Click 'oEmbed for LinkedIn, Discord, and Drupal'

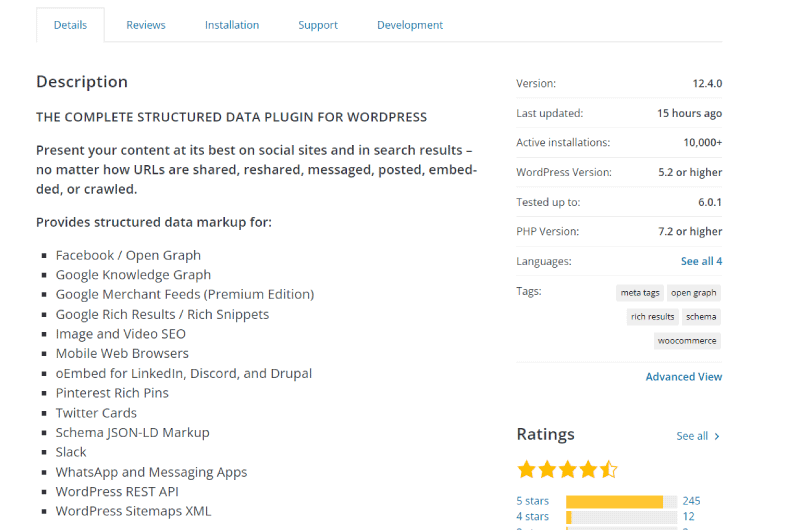(x=184, y=373)
